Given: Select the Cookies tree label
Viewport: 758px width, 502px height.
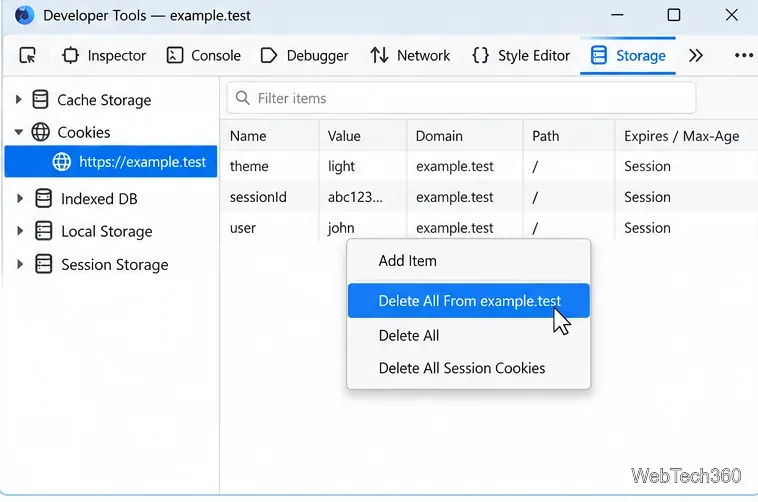Looking at the screenshot, I should point(84,133).
